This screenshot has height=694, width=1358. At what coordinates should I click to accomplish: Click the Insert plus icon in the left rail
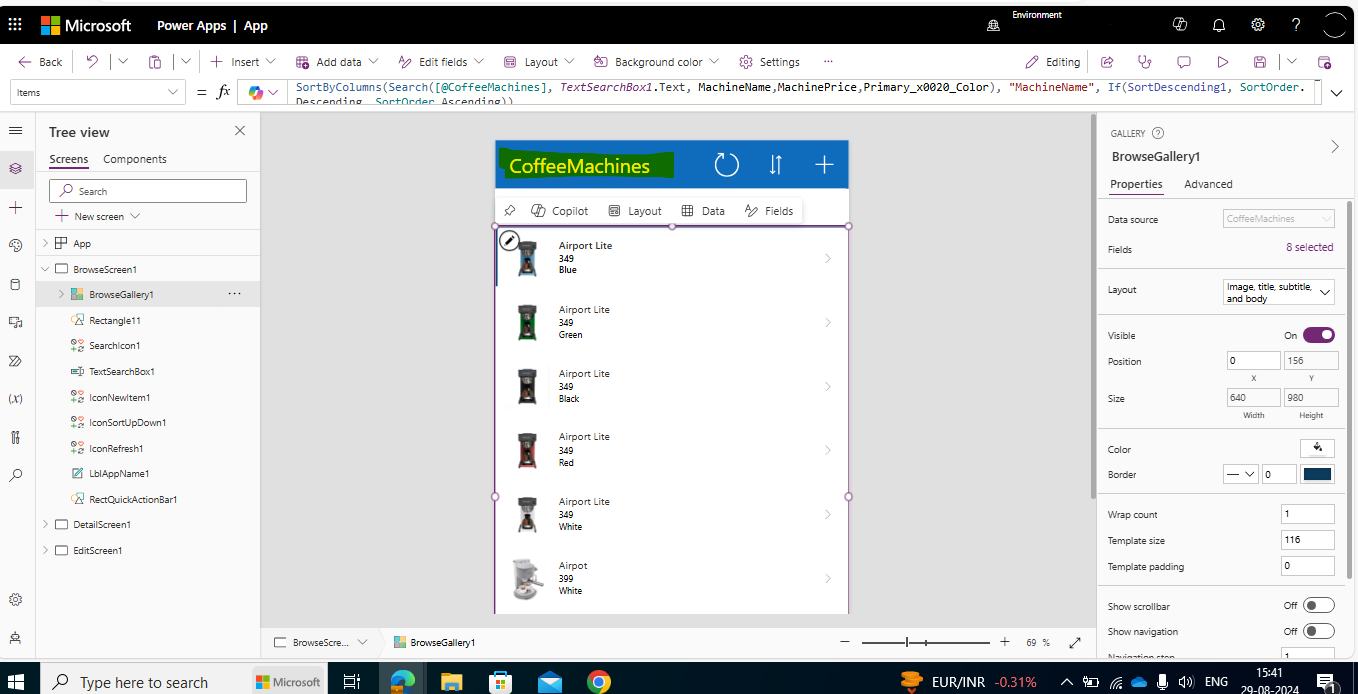click(15, 207)
